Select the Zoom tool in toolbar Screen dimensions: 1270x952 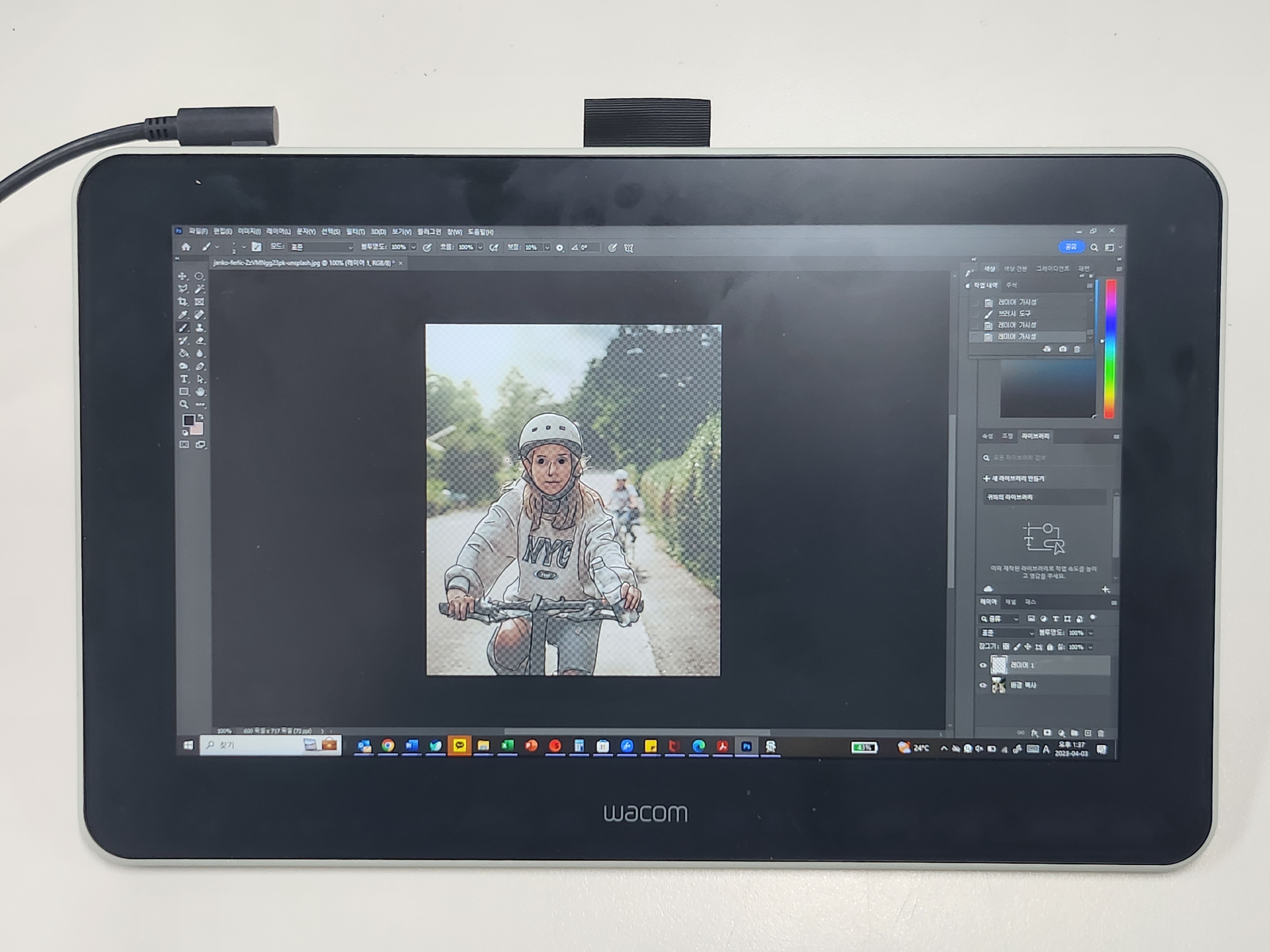184,405
